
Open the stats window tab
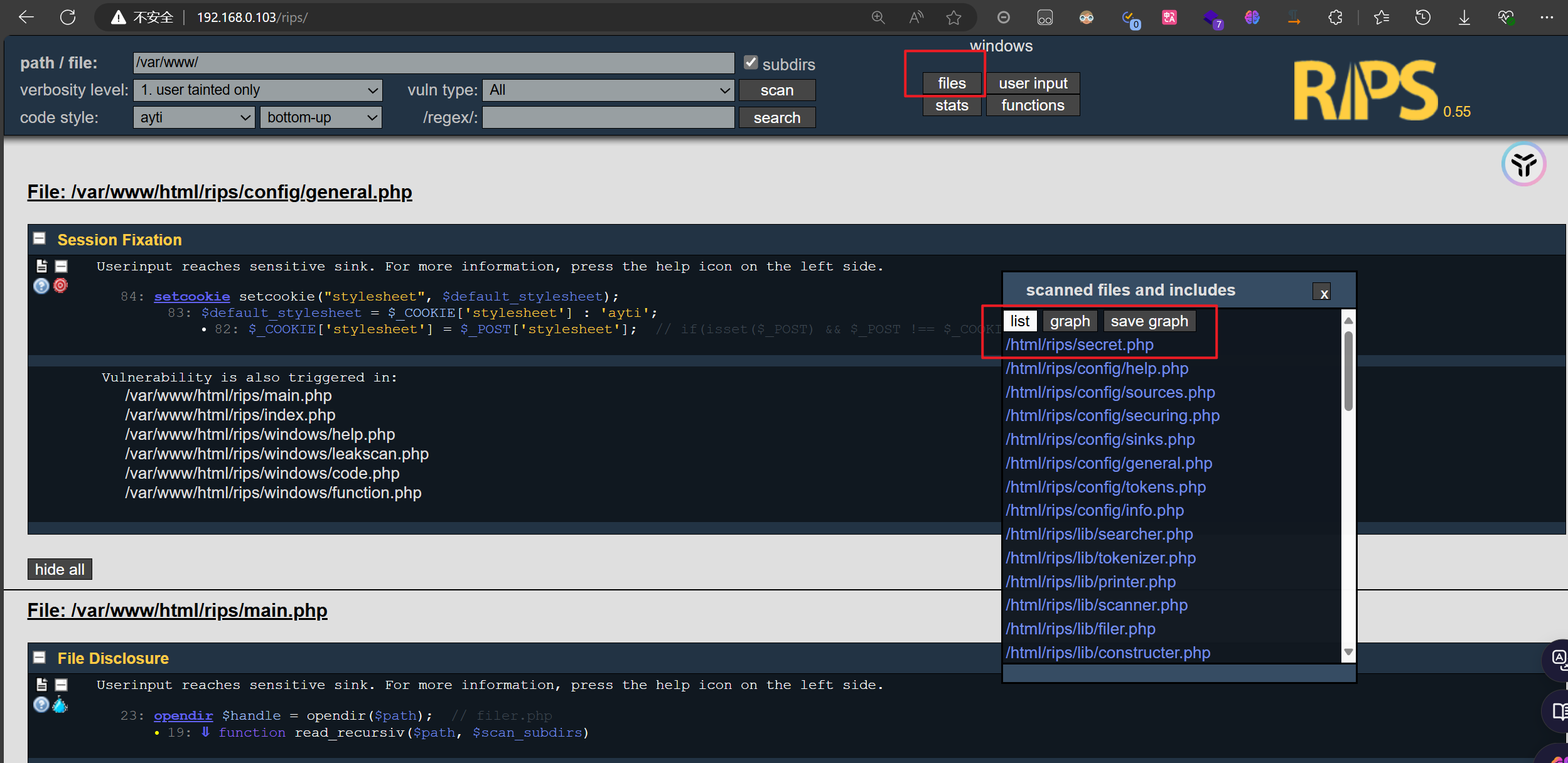tap(952, 105)
